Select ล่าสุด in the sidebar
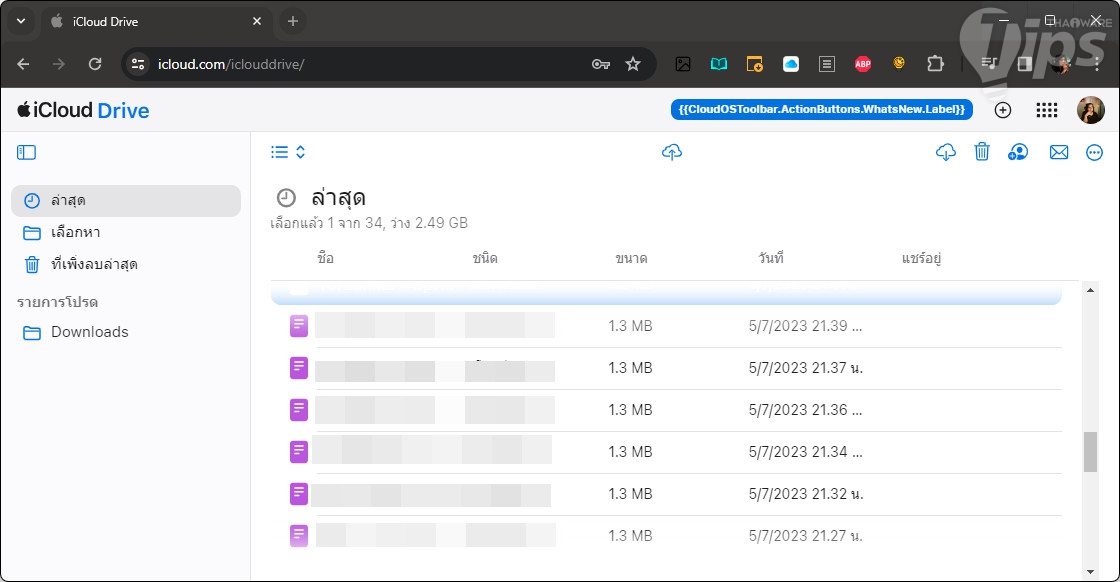 coord(126,200)
